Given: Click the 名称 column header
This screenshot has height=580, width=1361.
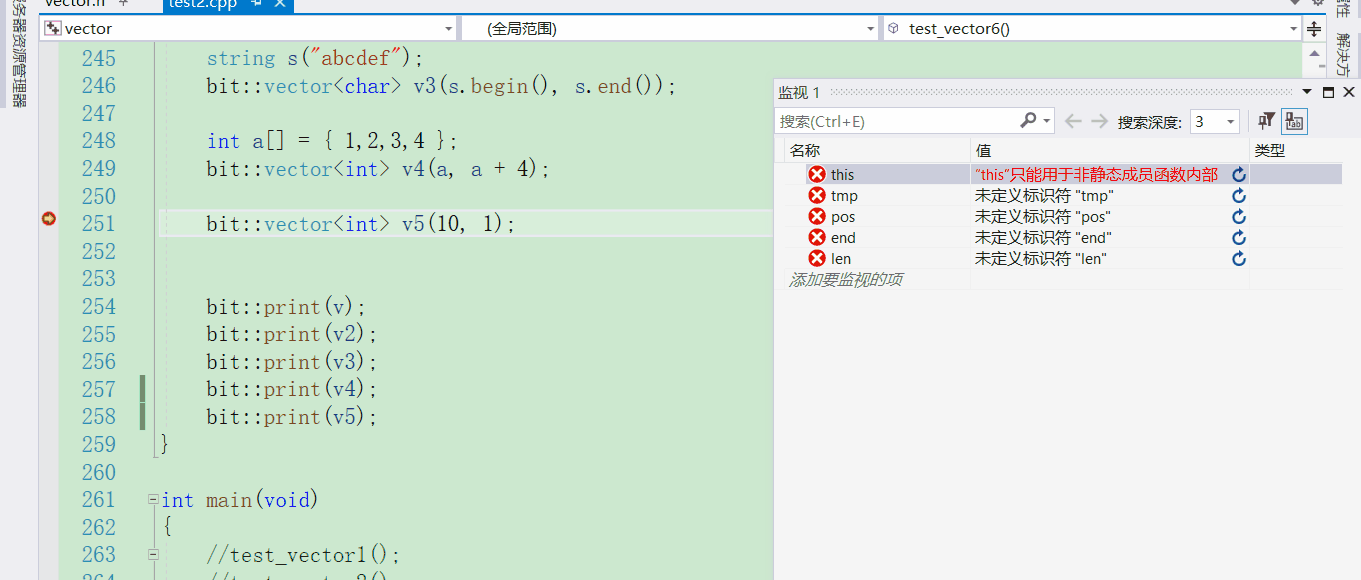Looking at the screenshot, I should pyautogui.click(x=805, y=151).
